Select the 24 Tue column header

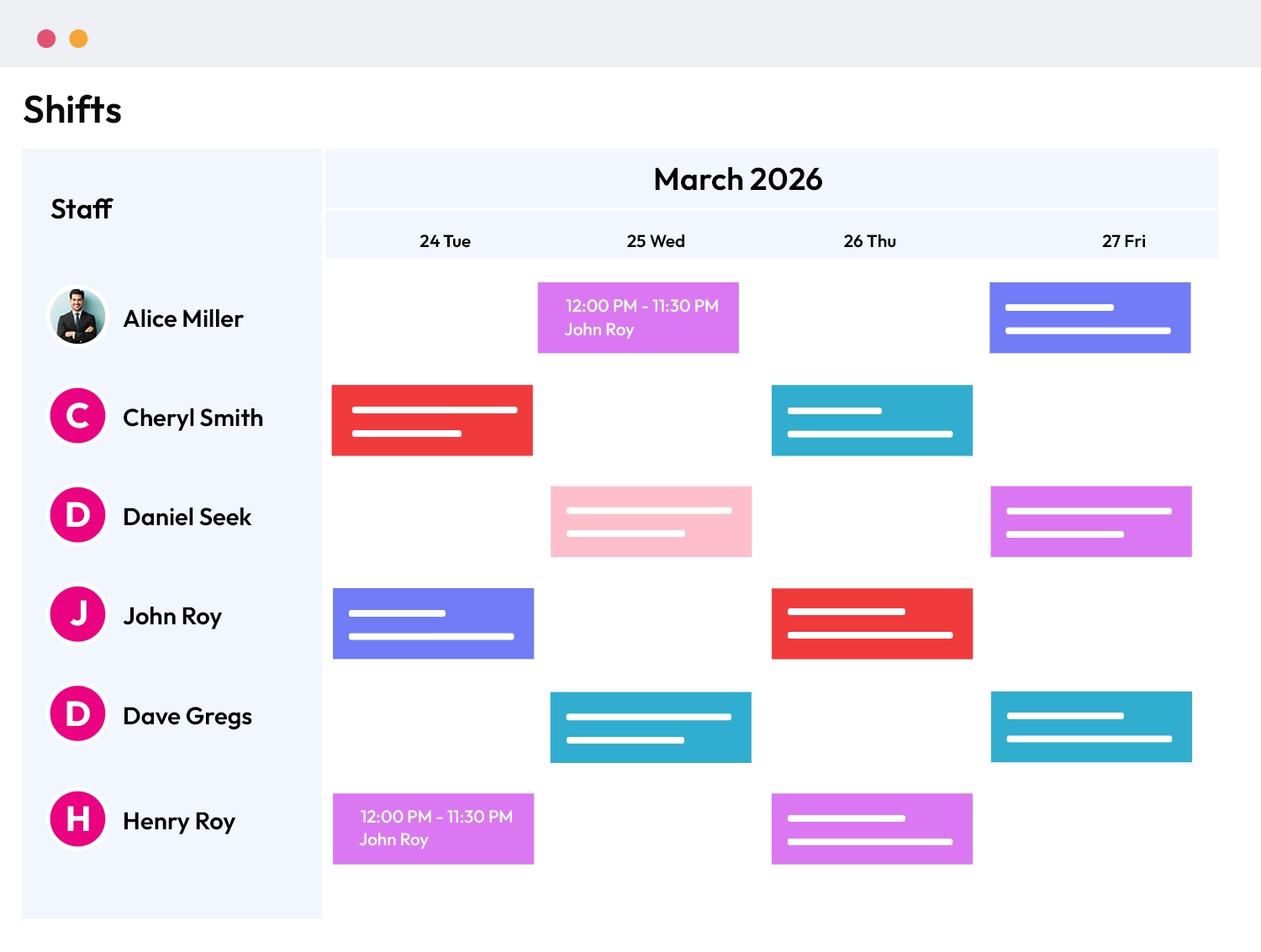point(445,241)
